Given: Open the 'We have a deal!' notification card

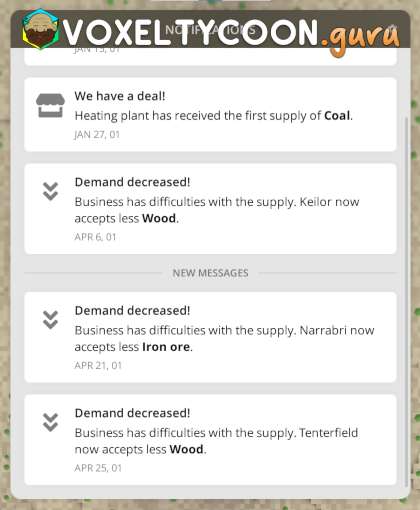Looking at the screenshot, I should [x=210, y=115].
